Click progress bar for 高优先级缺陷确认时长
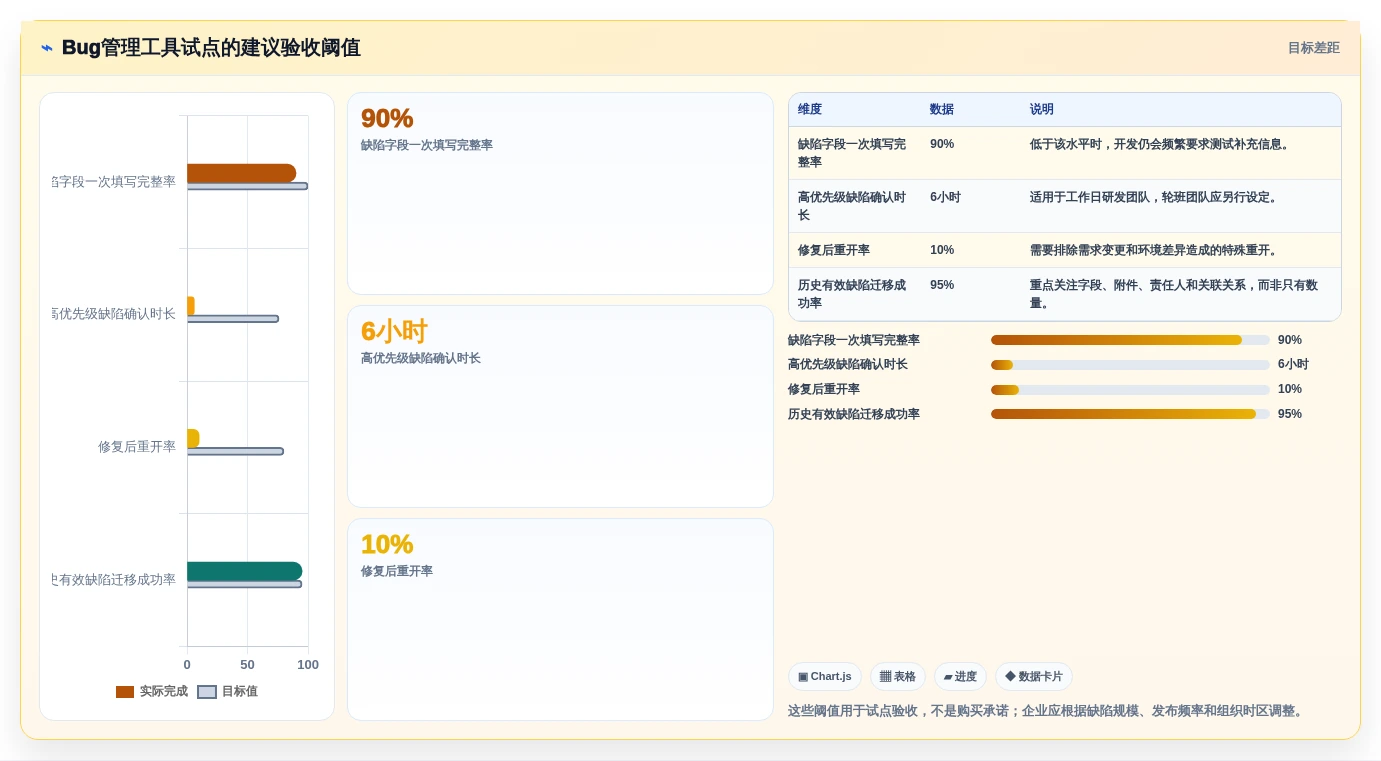Viewport: 1381px width, 761px height. (1130, 365)
